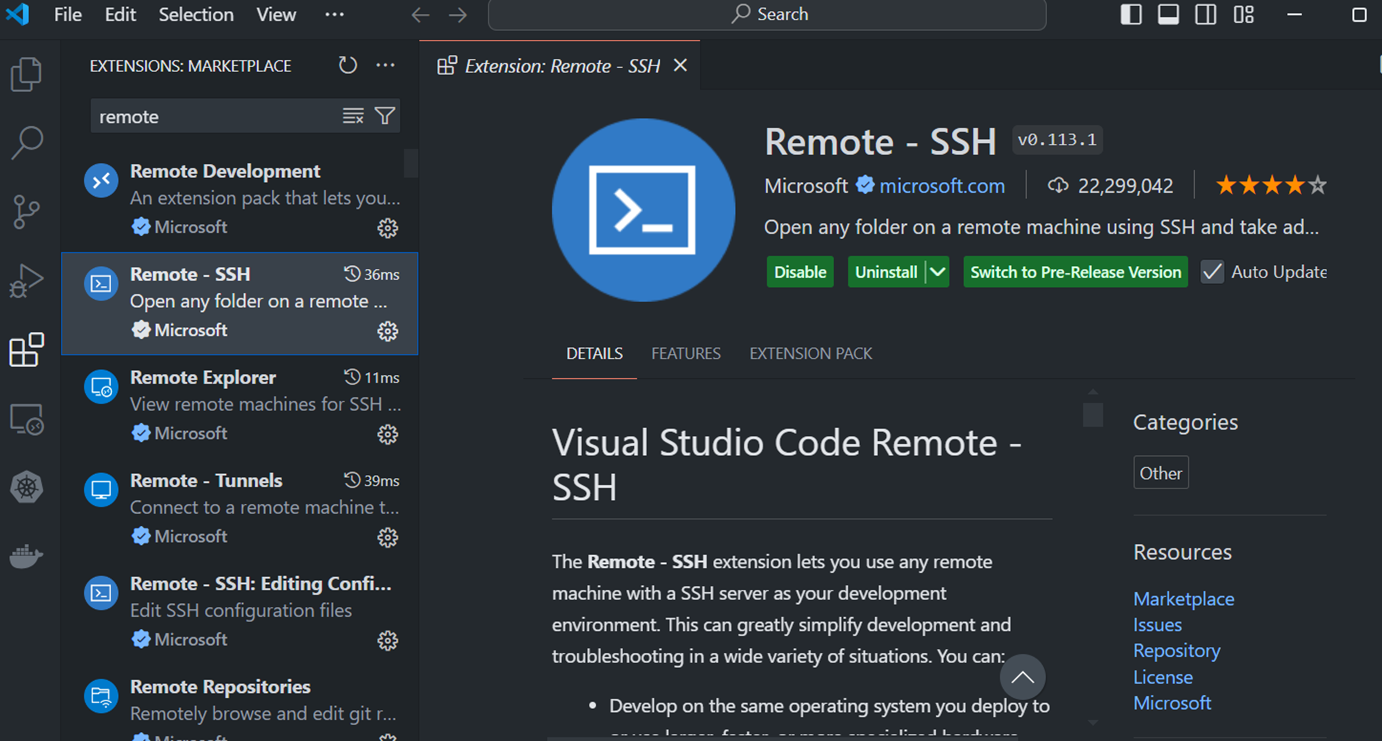Image resolution: width=1382 pixels, height=741 pixels.
Task: Open manage gear for Remote - SSH
Action: pyautogui.click(x=388, y=331)
